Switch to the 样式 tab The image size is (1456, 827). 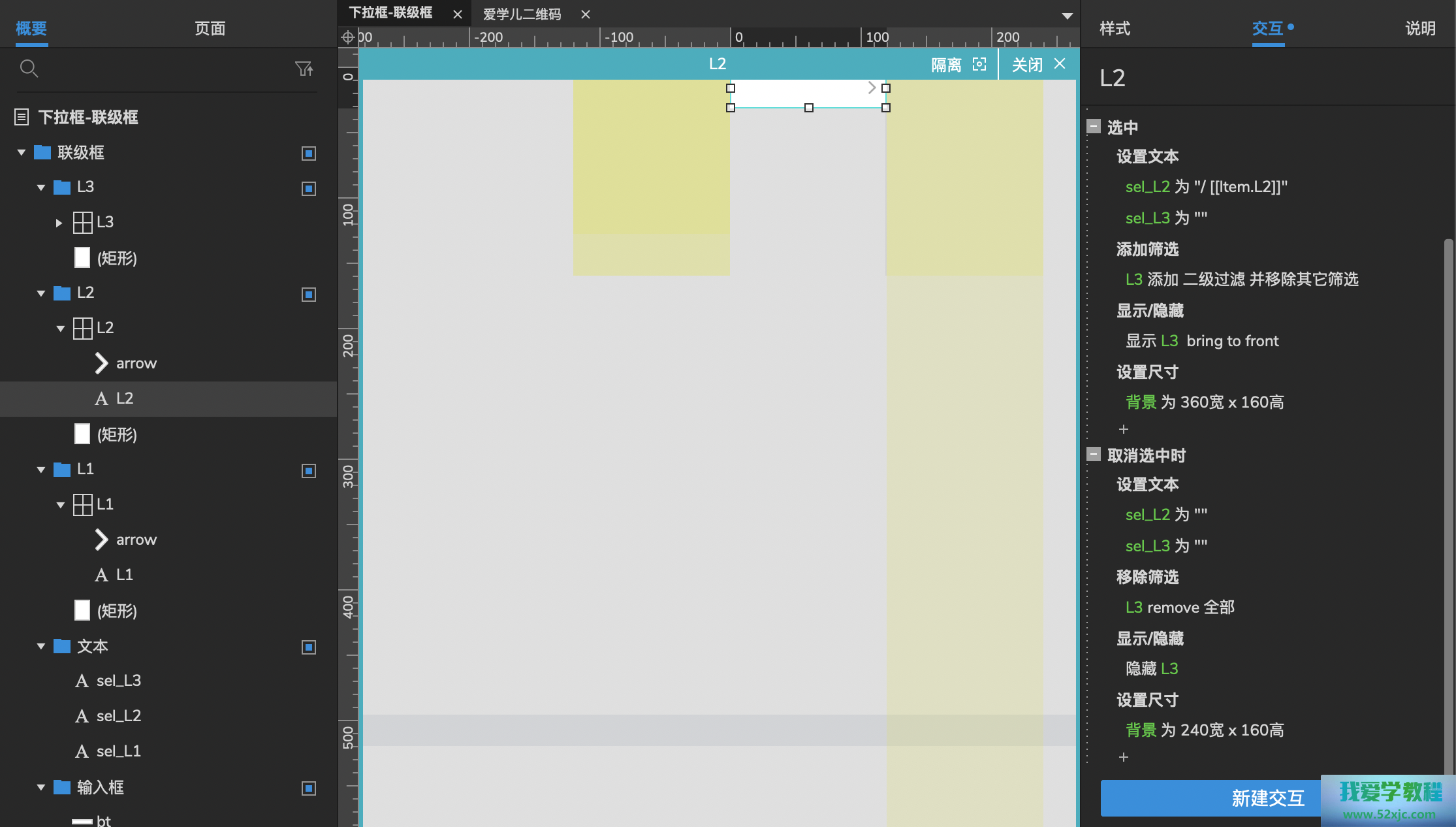[x=1115, y=29]
